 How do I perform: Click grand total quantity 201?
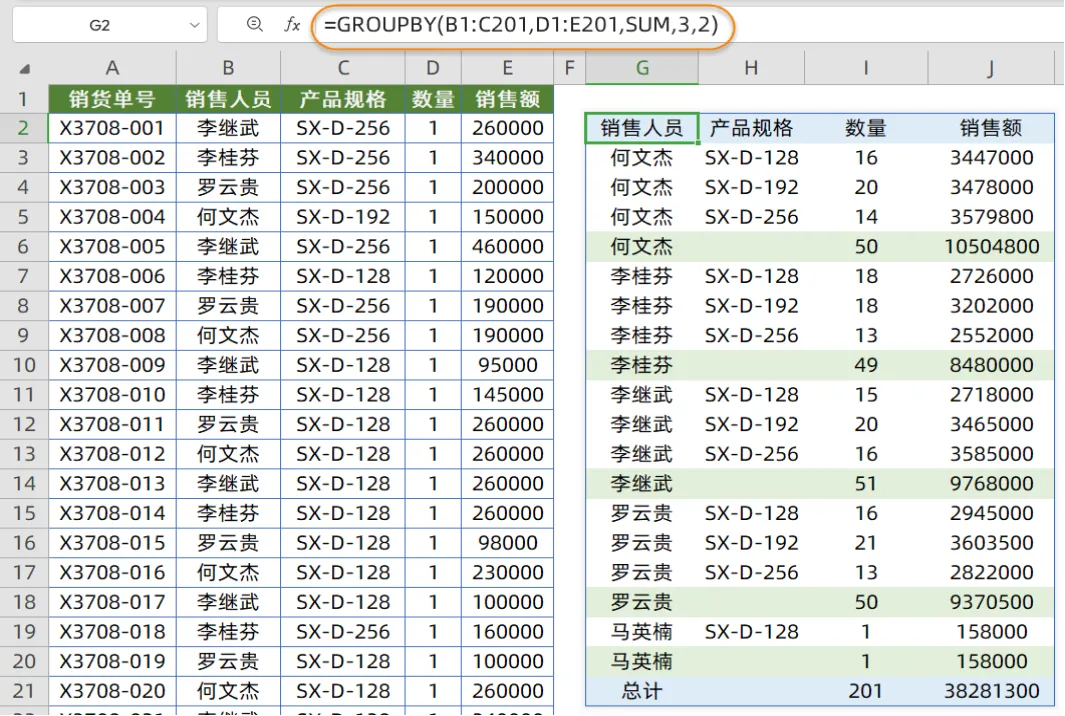tap(865, 692)
